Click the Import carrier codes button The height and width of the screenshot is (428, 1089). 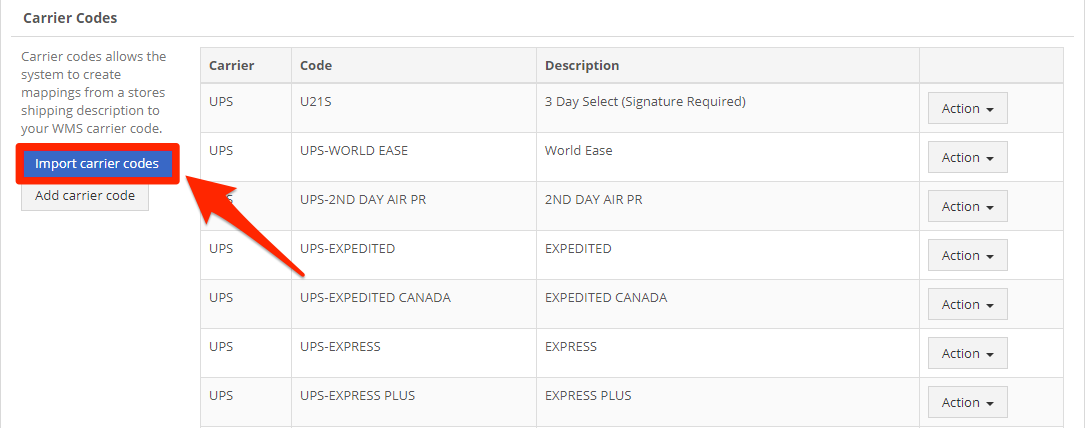coord(97,164)
